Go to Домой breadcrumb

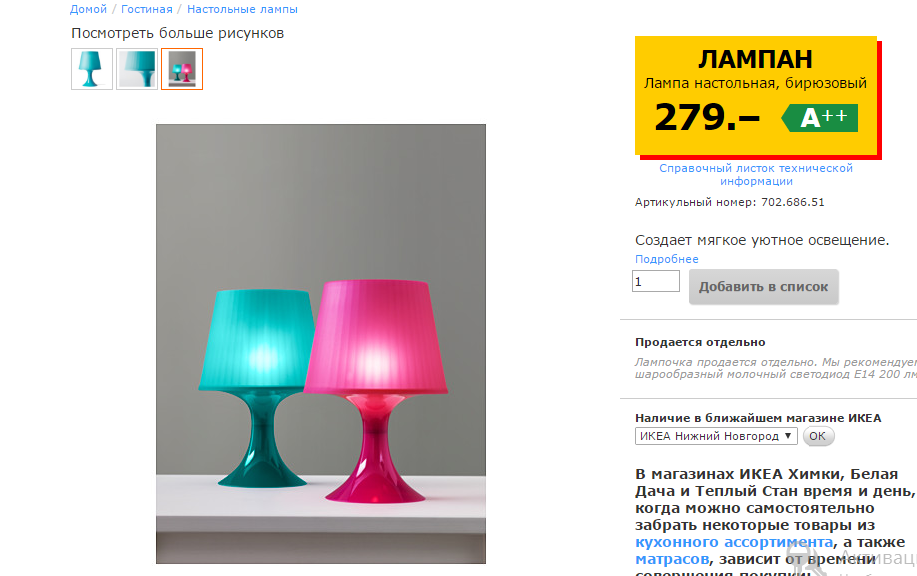88,9
